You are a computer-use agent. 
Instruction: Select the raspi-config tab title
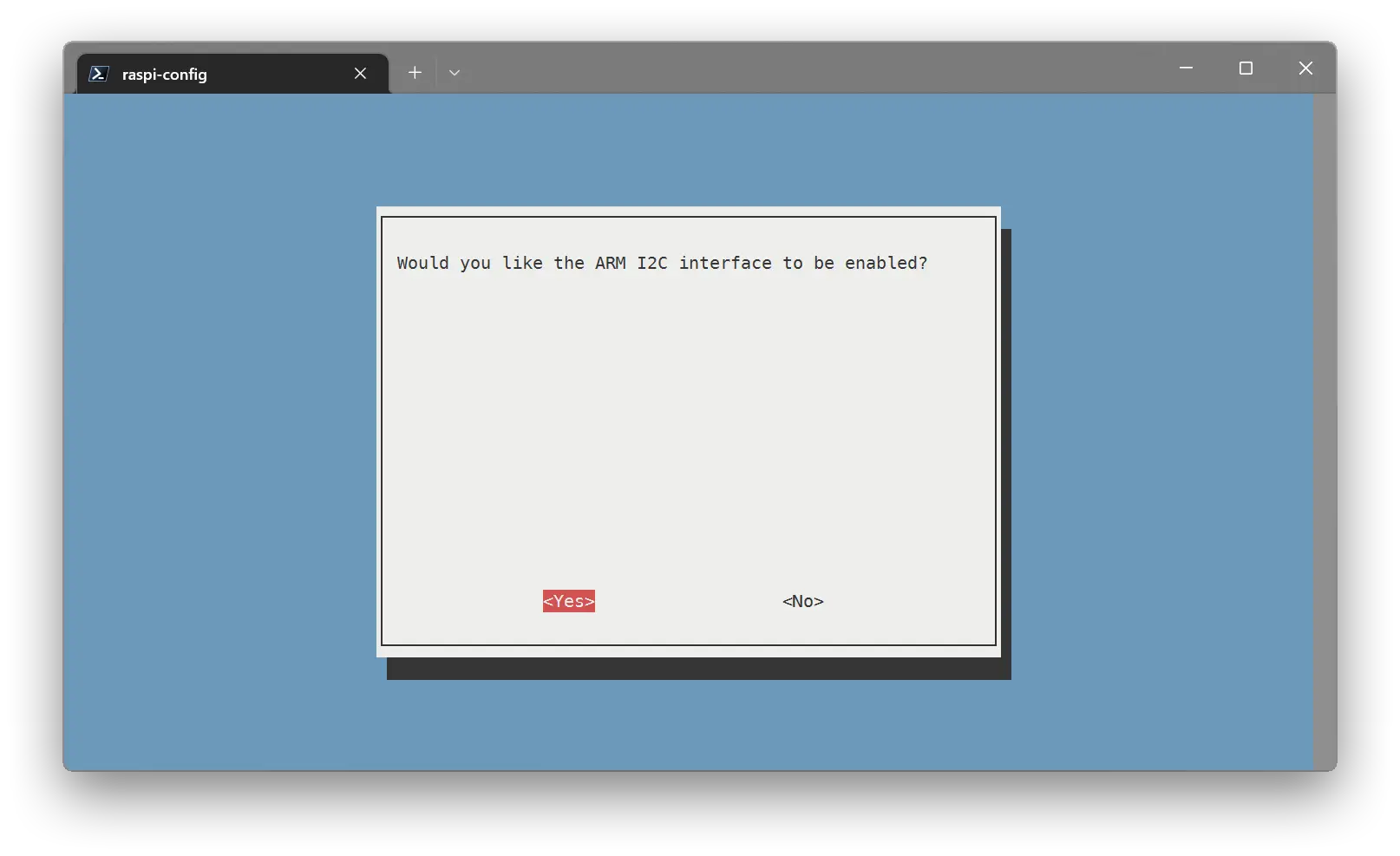pyautogui.click(x=165, y=75)
